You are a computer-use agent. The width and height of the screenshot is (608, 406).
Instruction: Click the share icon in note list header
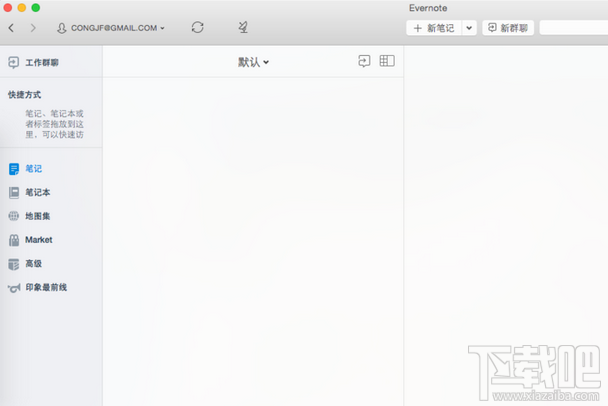click(364, 61)
